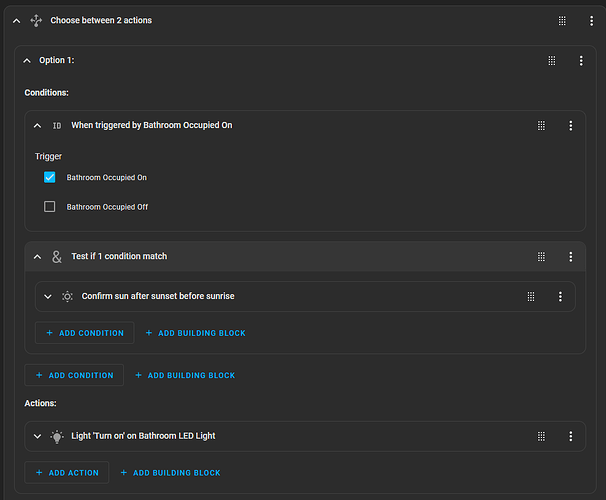Click the drag handle on Option 1 row
This screenshot has width=606, height=500.
point(551,61)
